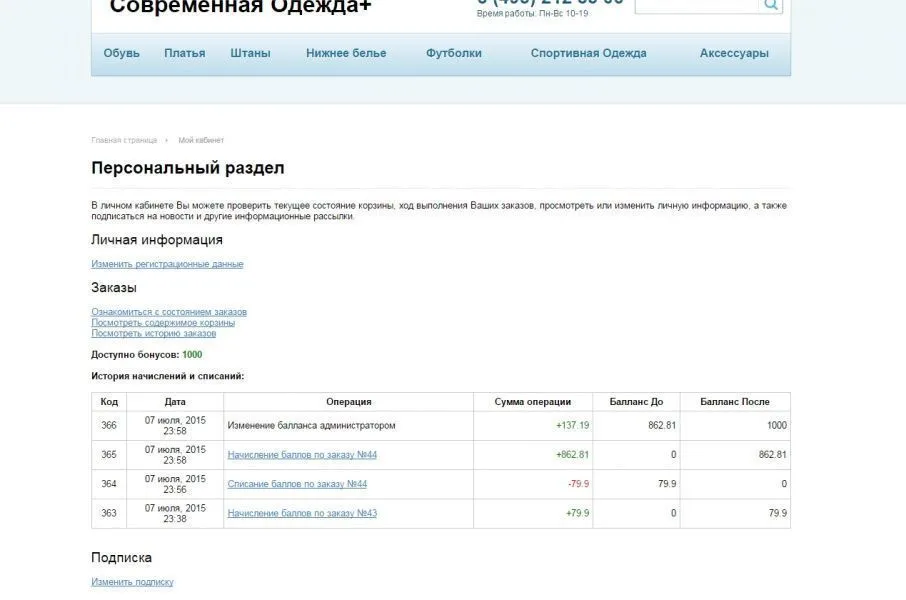Browse the Спортивная Одежда section
The height and width of the screenshot is (600, 906).
pos(586,53)
